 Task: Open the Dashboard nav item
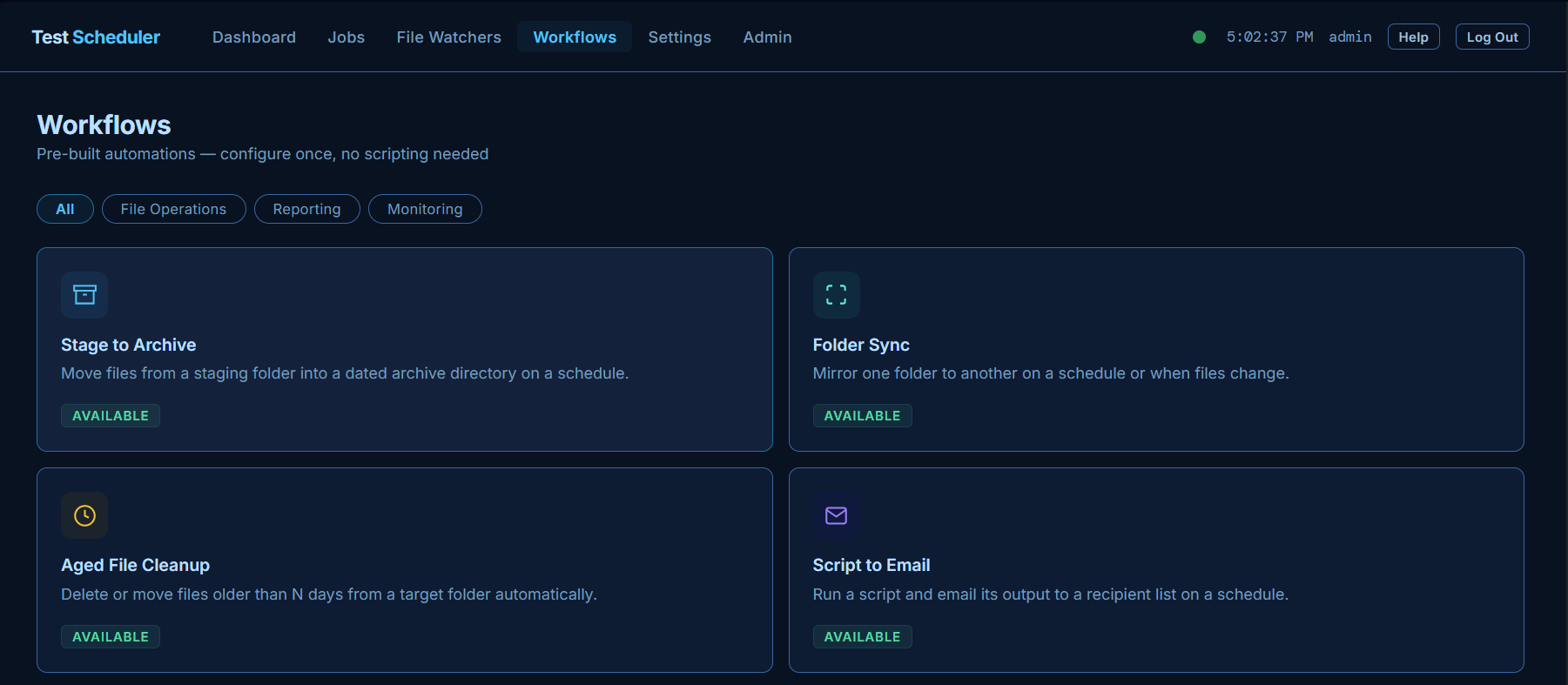[x=254, y=37]
